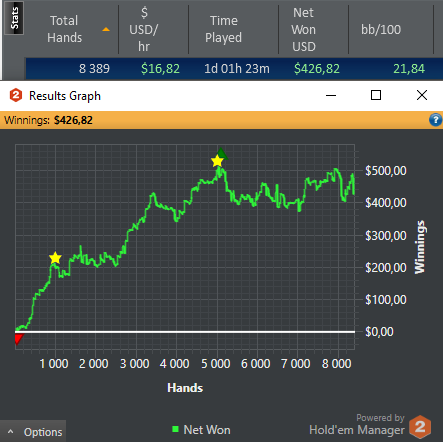Maximize the Results Graph window

tap(376, 95)
